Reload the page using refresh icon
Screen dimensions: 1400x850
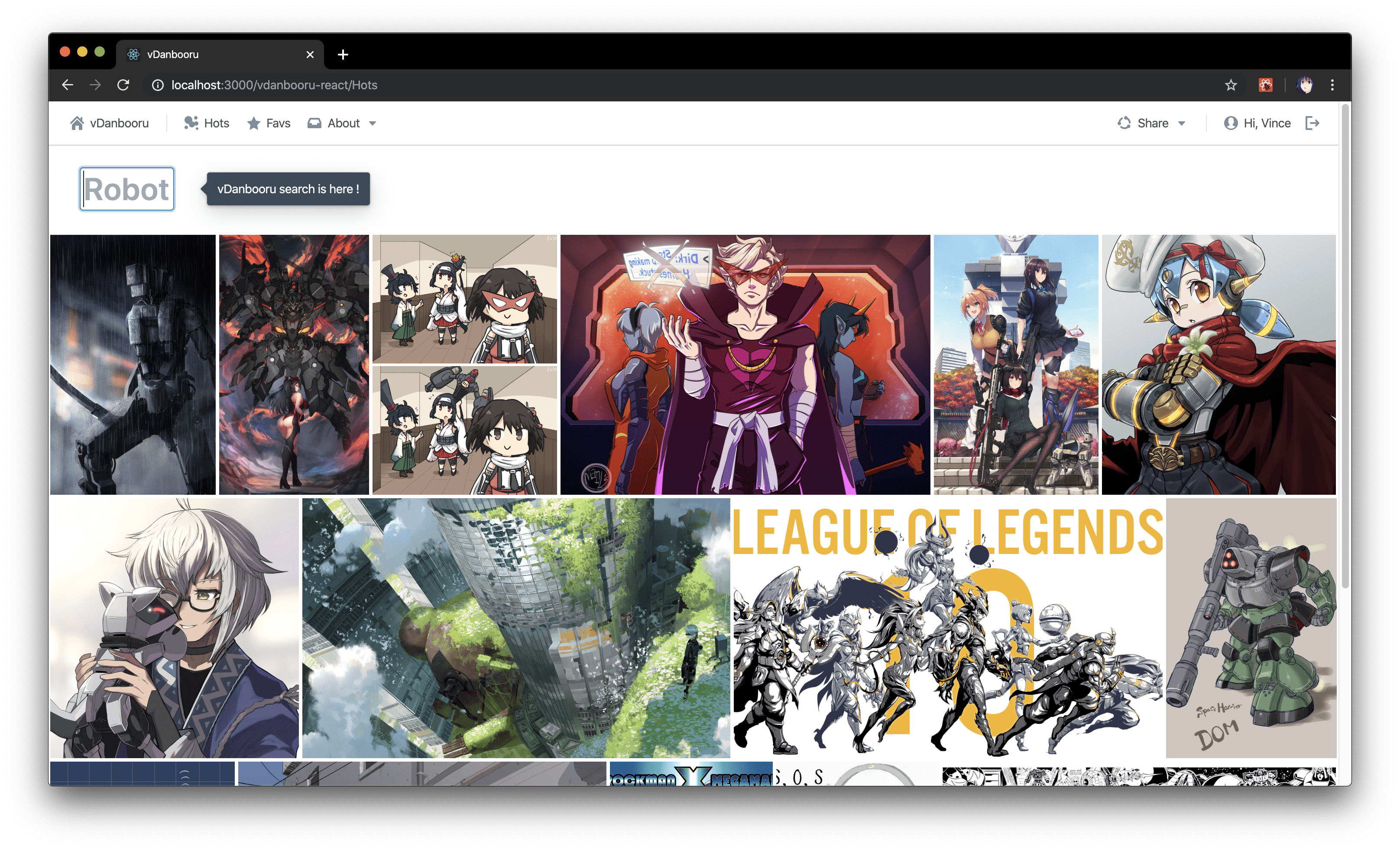click(123, 85)
